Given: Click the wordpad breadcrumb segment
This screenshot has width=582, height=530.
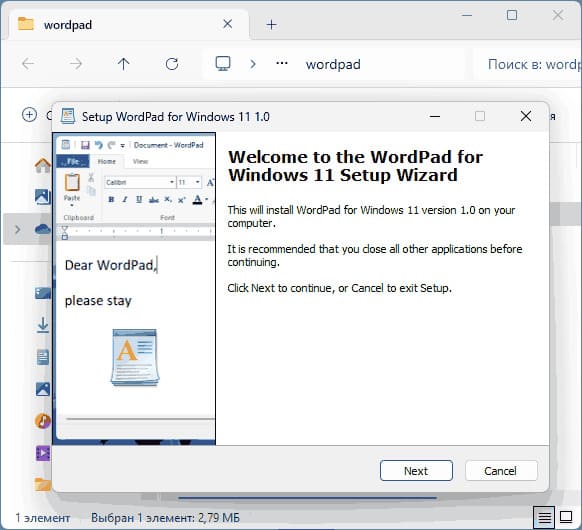Looking at the screenshot, I should click(333, 65).
